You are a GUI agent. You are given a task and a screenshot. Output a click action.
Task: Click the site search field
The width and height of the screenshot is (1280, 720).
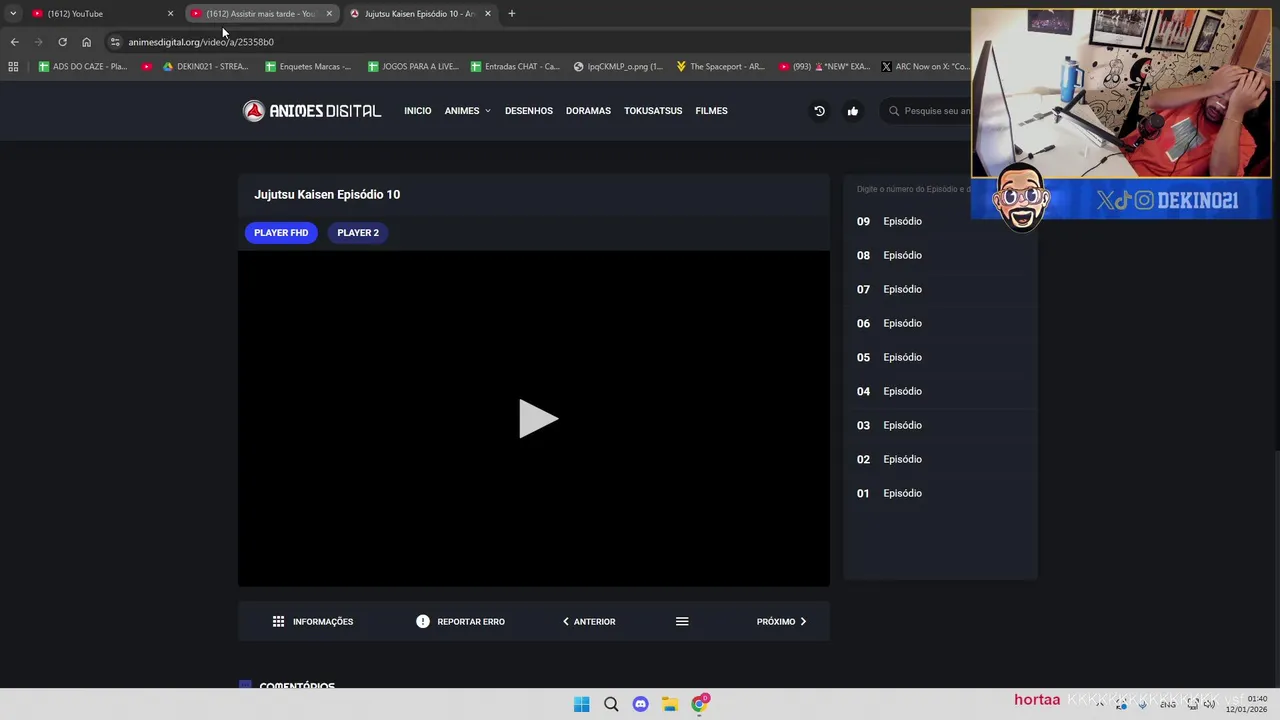coord(930,111)
